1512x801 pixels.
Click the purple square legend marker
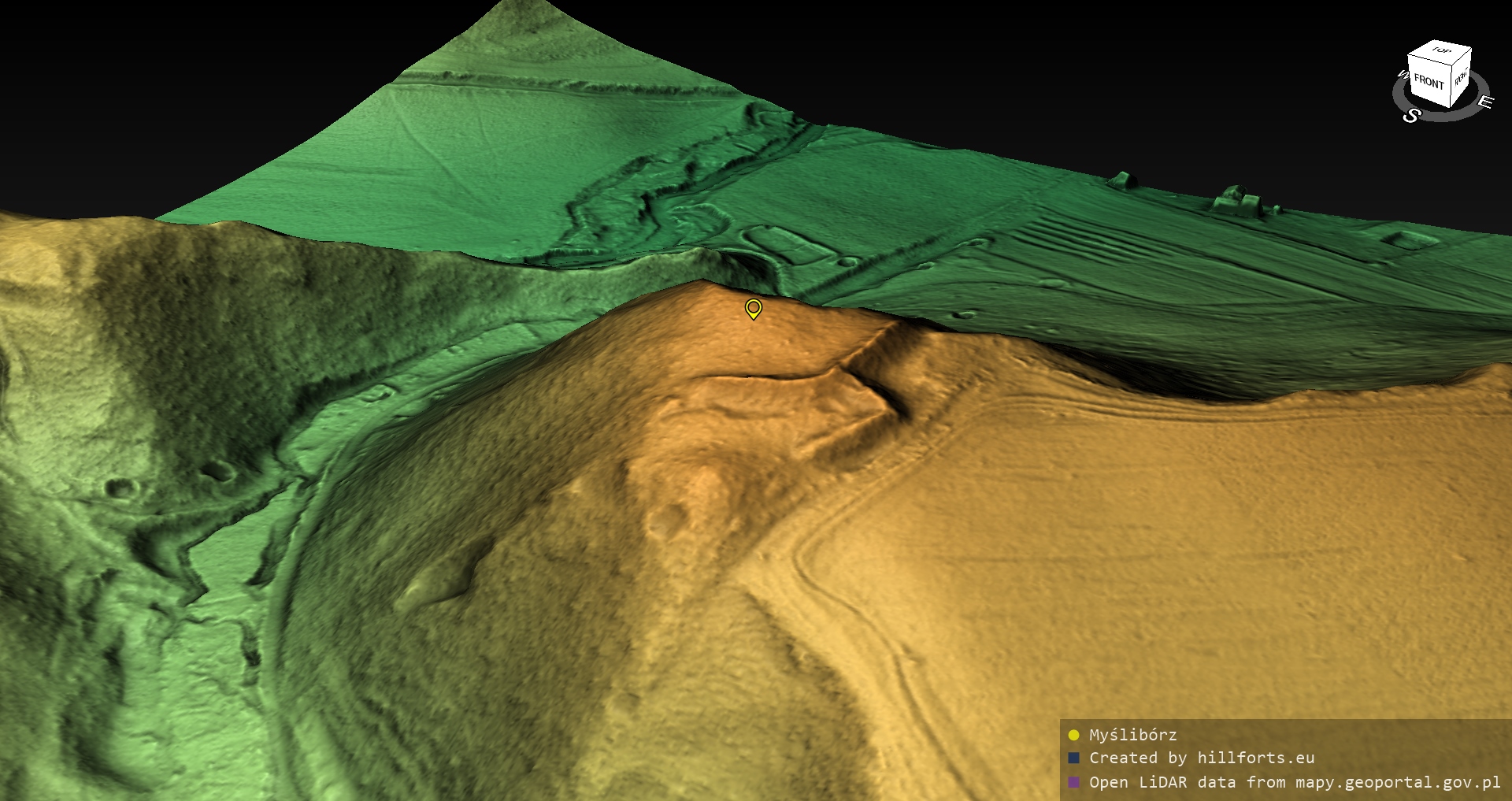pyautogui.click(x=1073, y=782)
